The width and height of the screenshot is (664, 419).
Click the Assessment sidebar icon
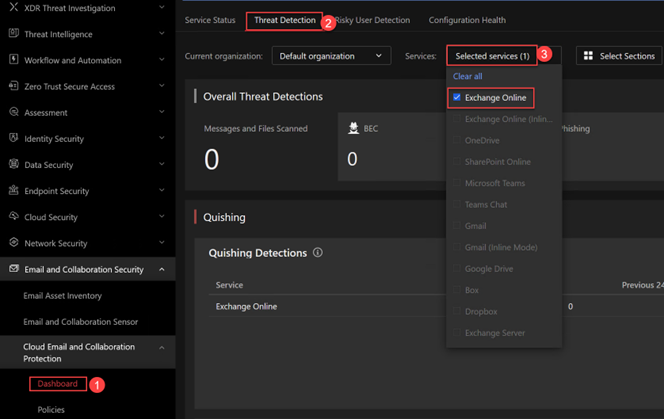click(x=14, y=112)
